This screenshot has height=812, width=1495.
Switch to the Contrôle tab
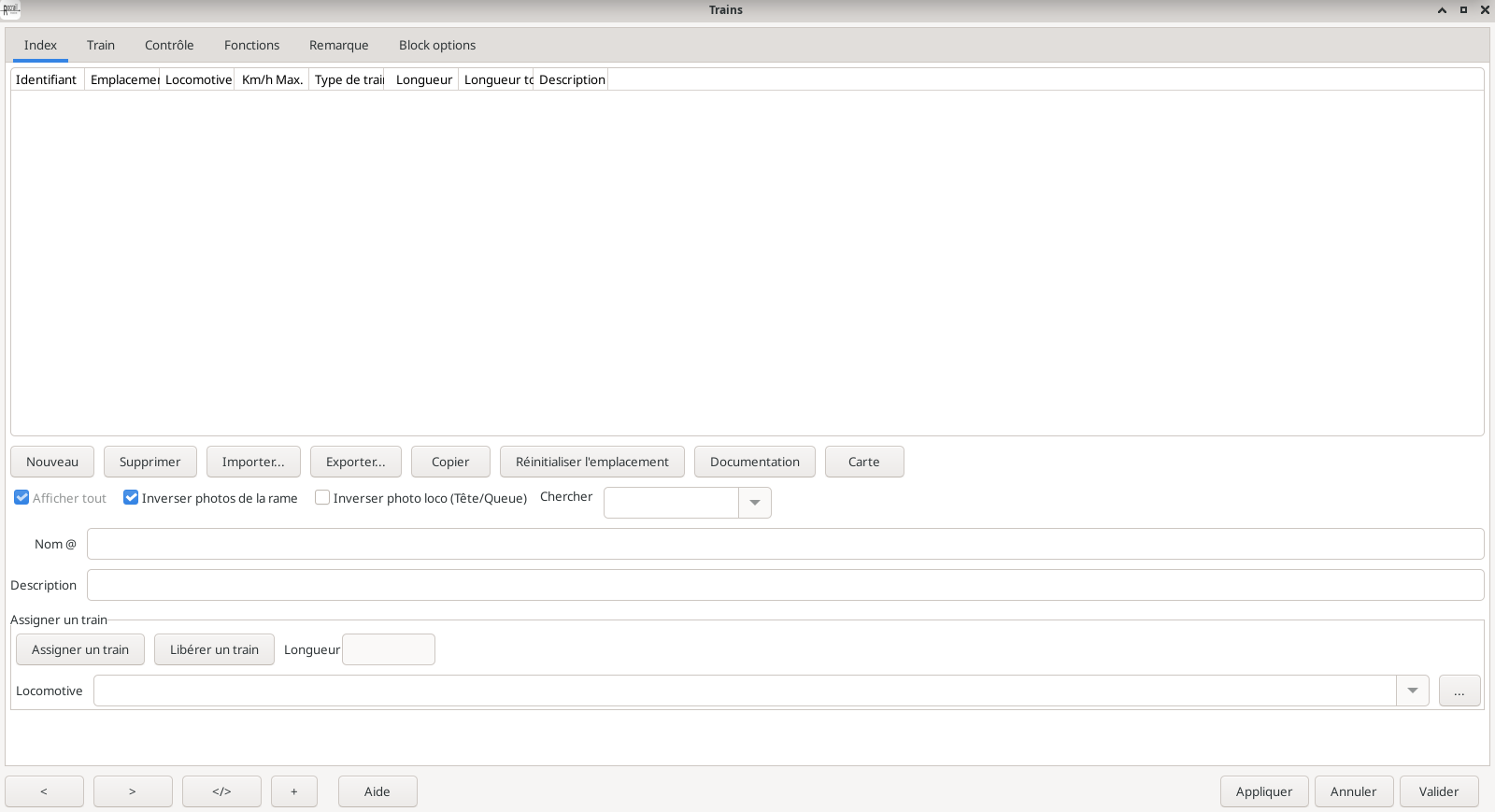(x=169, y=45)
